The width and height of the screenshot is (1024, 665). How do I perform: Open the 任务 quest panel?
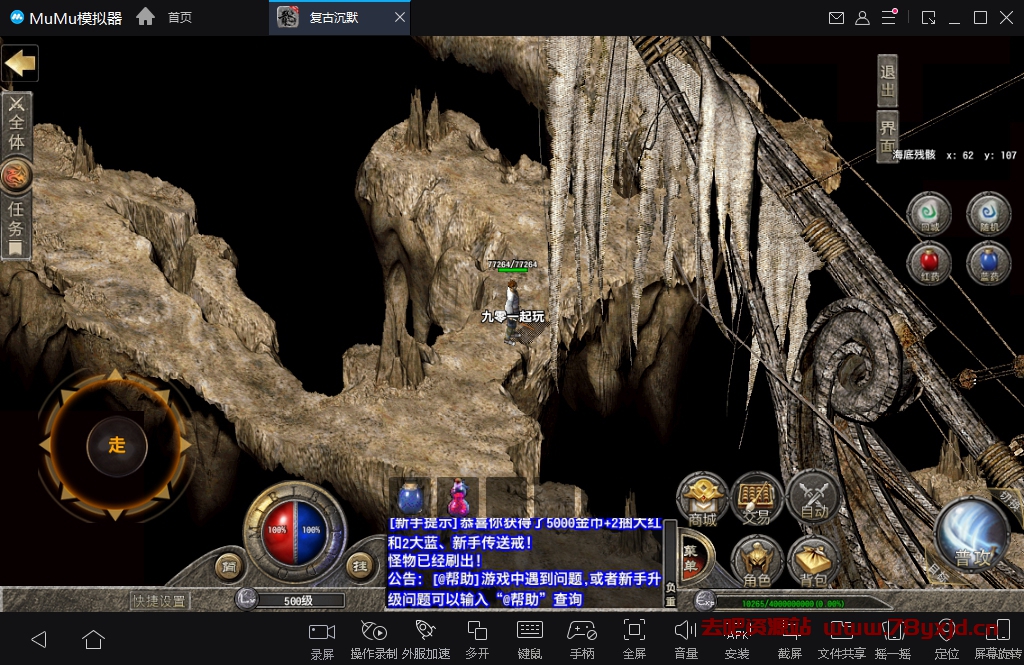click(16, 227)
